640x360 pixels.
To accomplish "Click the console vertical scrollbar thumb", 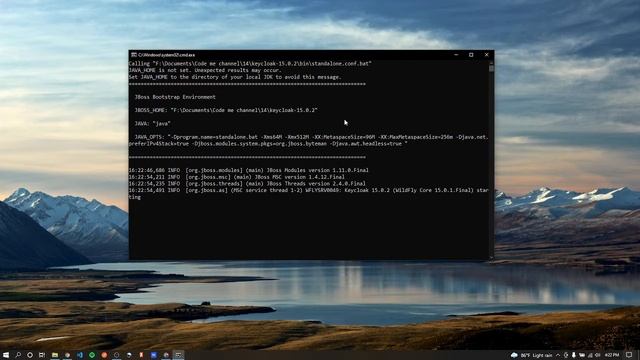I will [491, 69].
